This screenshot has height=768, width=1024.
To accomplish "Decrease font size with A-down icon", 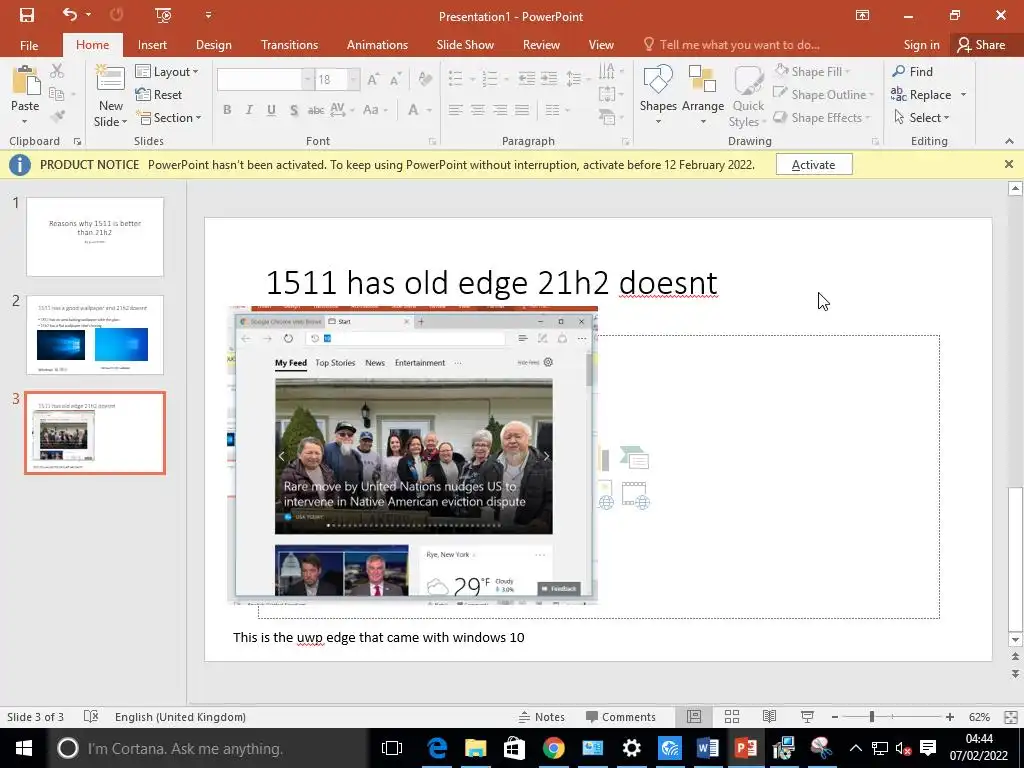I will pyautogui.click(x=395, y=79).
